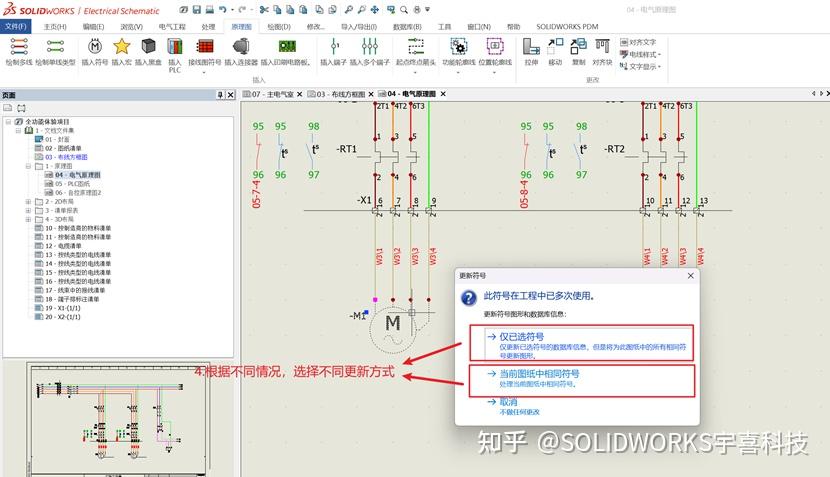Close the 更新符号 dialog with X

click(690, 276)
